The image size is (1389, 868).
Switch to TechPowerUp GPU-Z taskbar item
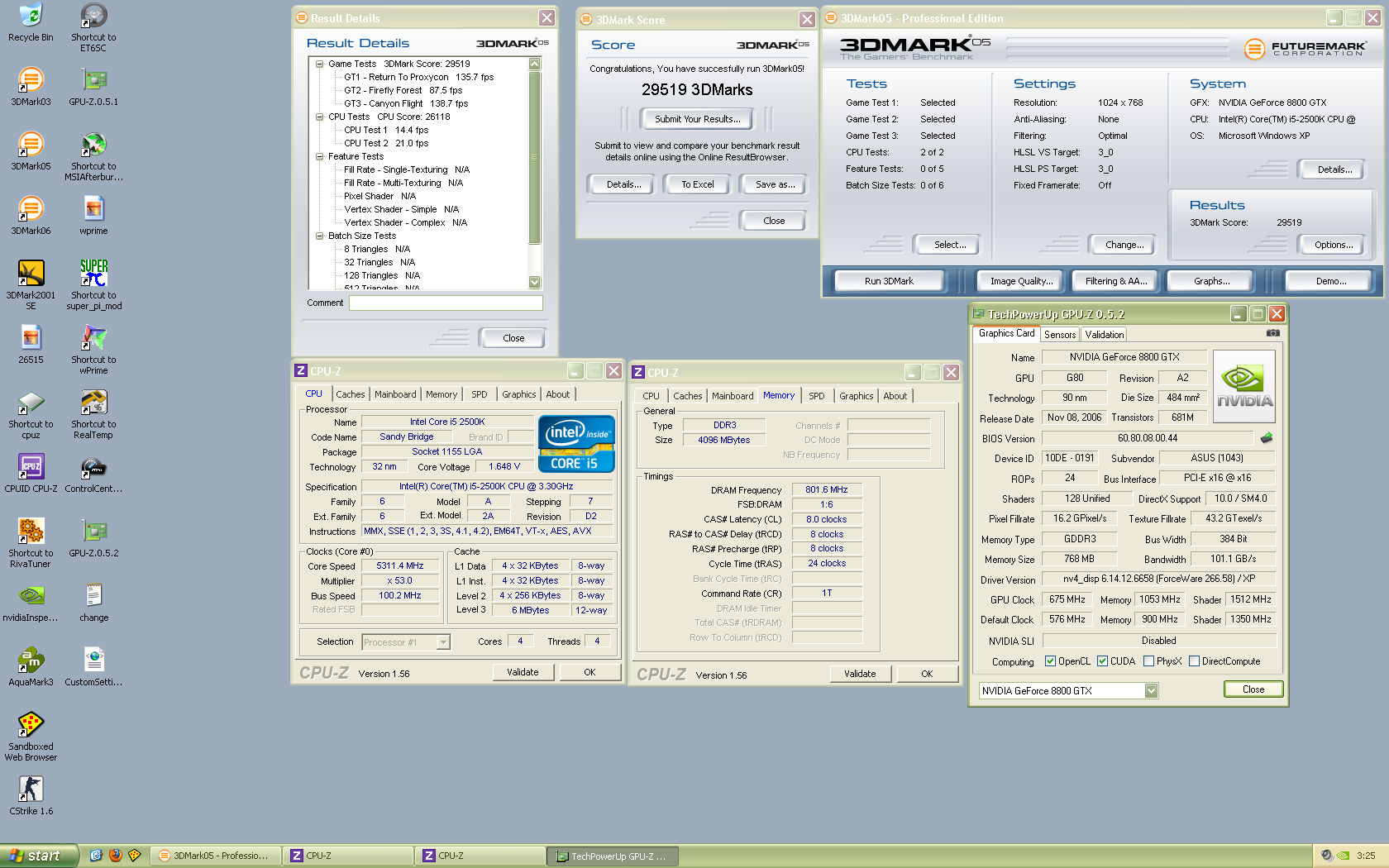click(x=612, y=856)
